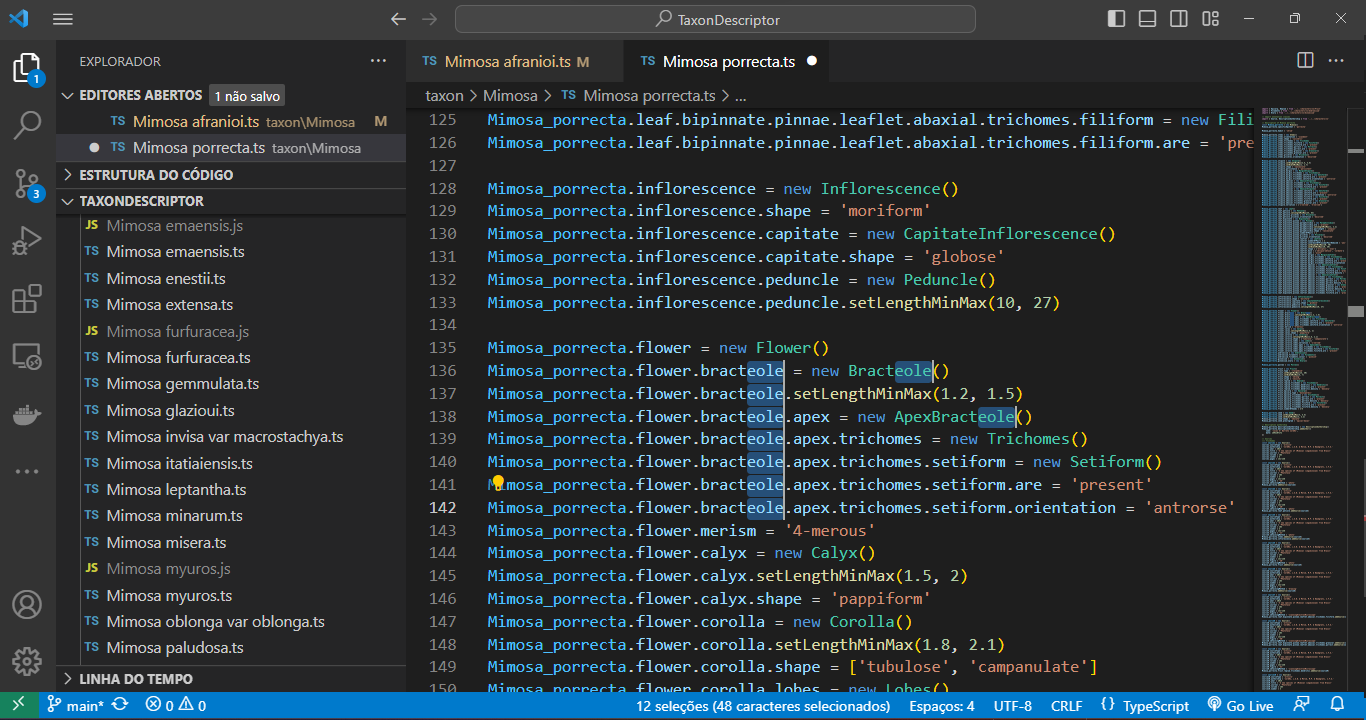
Task: Open the Manage settings gear
Action: tap(27, 661)
